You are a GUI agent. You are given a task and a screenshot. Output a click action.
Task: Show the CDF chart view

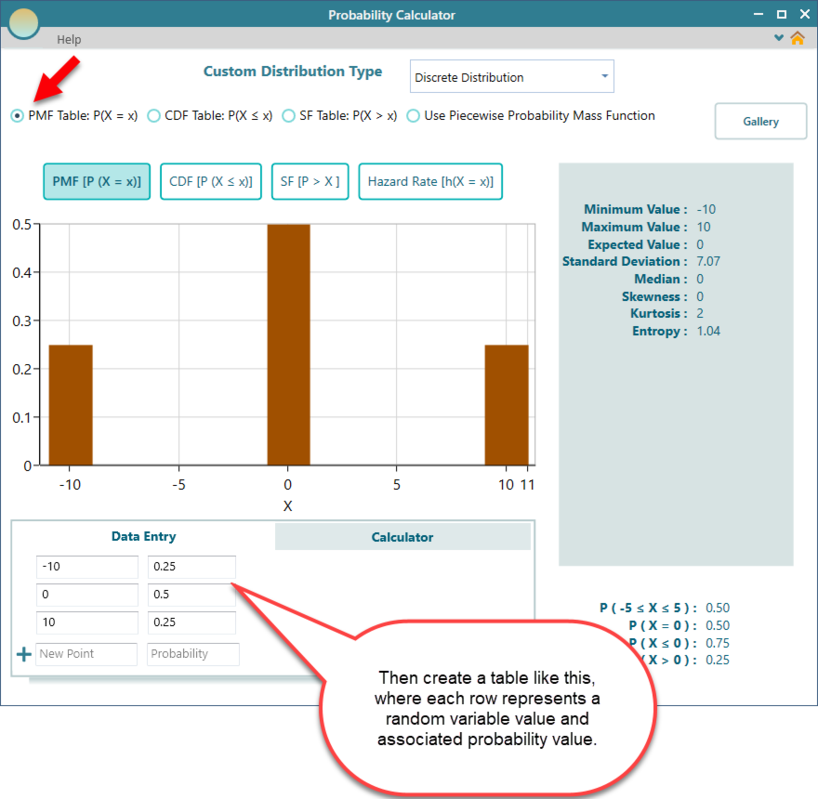tap(210, 182)
